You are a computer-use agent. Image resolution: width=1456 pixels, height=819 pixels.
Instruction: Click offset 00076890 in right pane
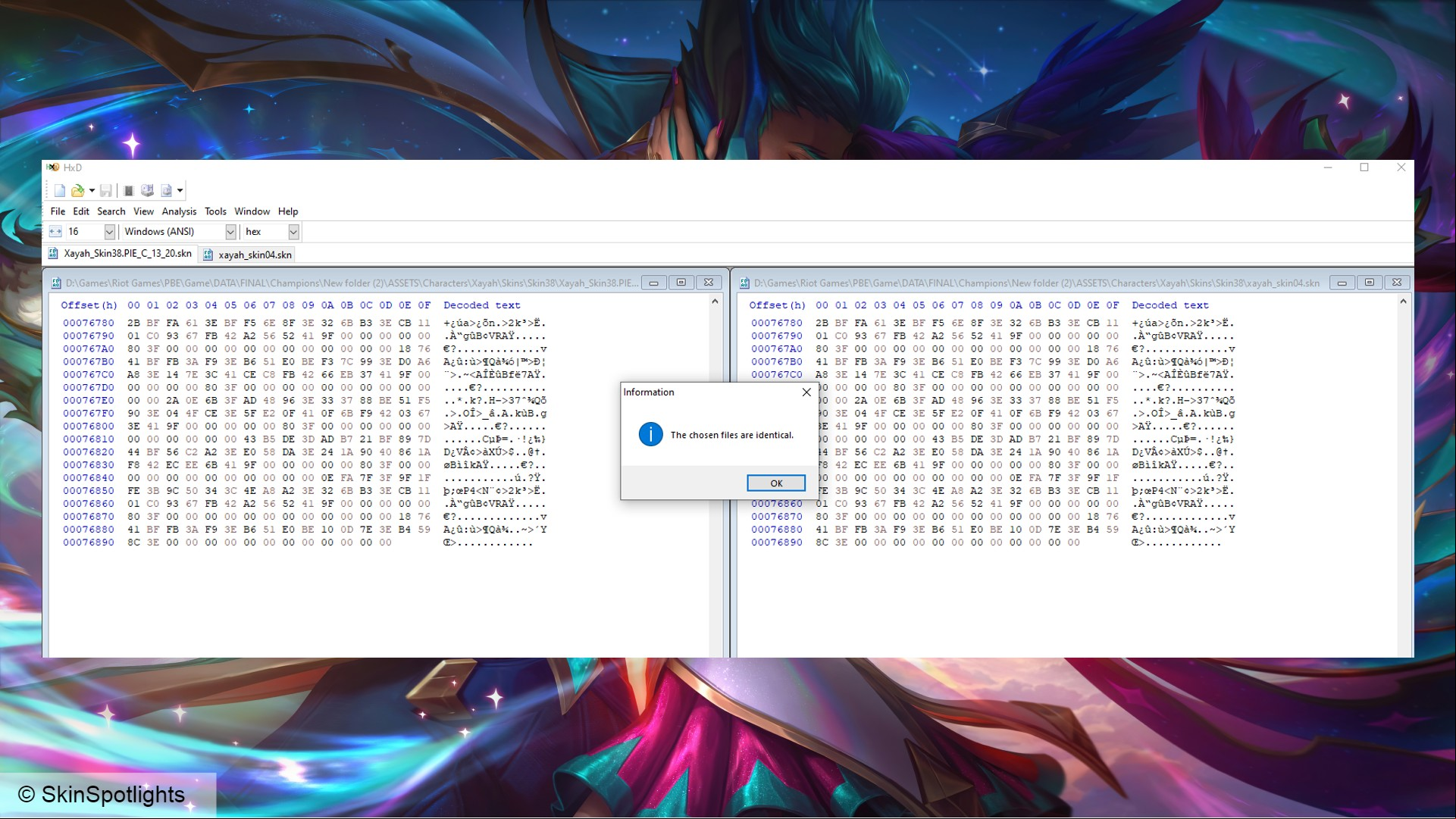[777, 542]
